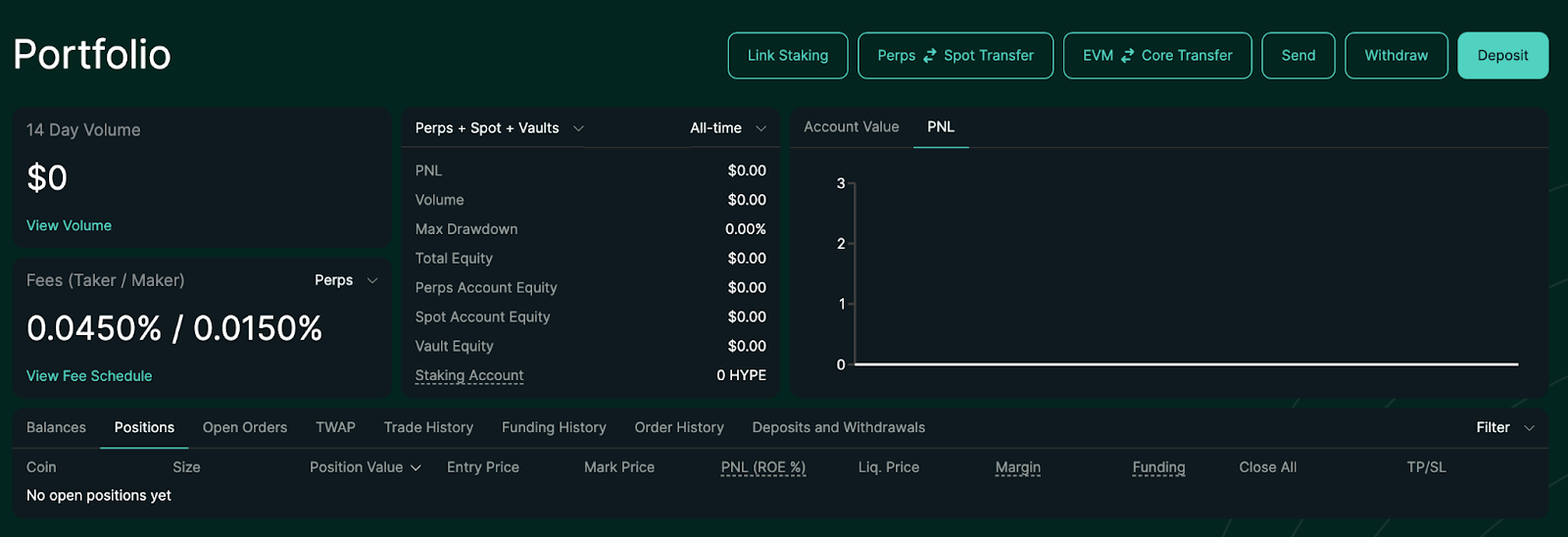Switch to the Open Orders tab
Image resolution: width=1568 pixels, height=537 pixels.
tap(245, 427)
